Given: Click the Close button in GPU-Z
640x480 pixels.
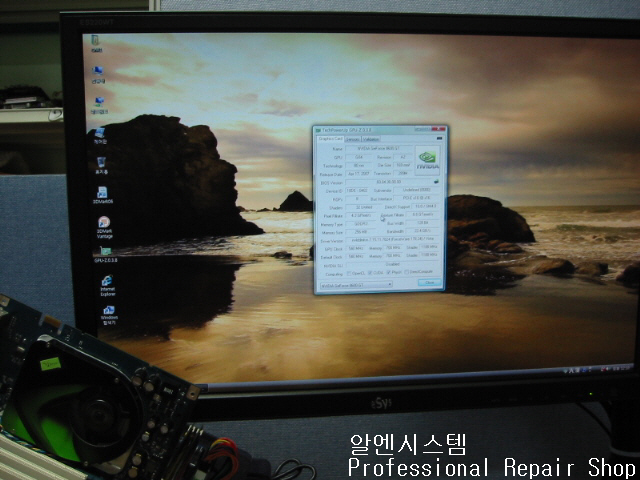Looking at the screenshot, I should pos(428,284).
